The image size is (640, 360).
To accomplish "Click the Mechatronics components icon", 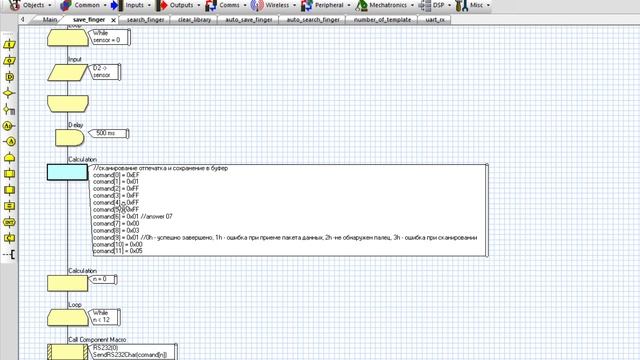I will pos(362,5).
